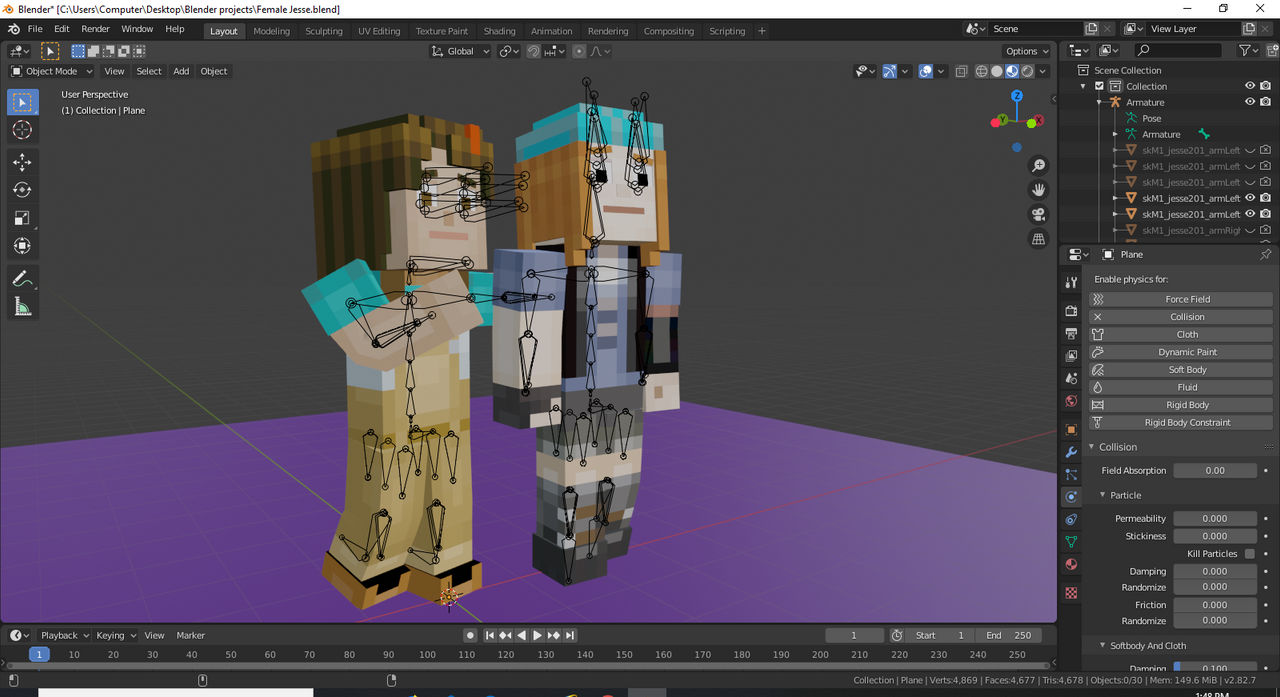Switch viewport to Rendered shading mode
The height and width of the screenshot is (697, 1280).
point(1026,71)
